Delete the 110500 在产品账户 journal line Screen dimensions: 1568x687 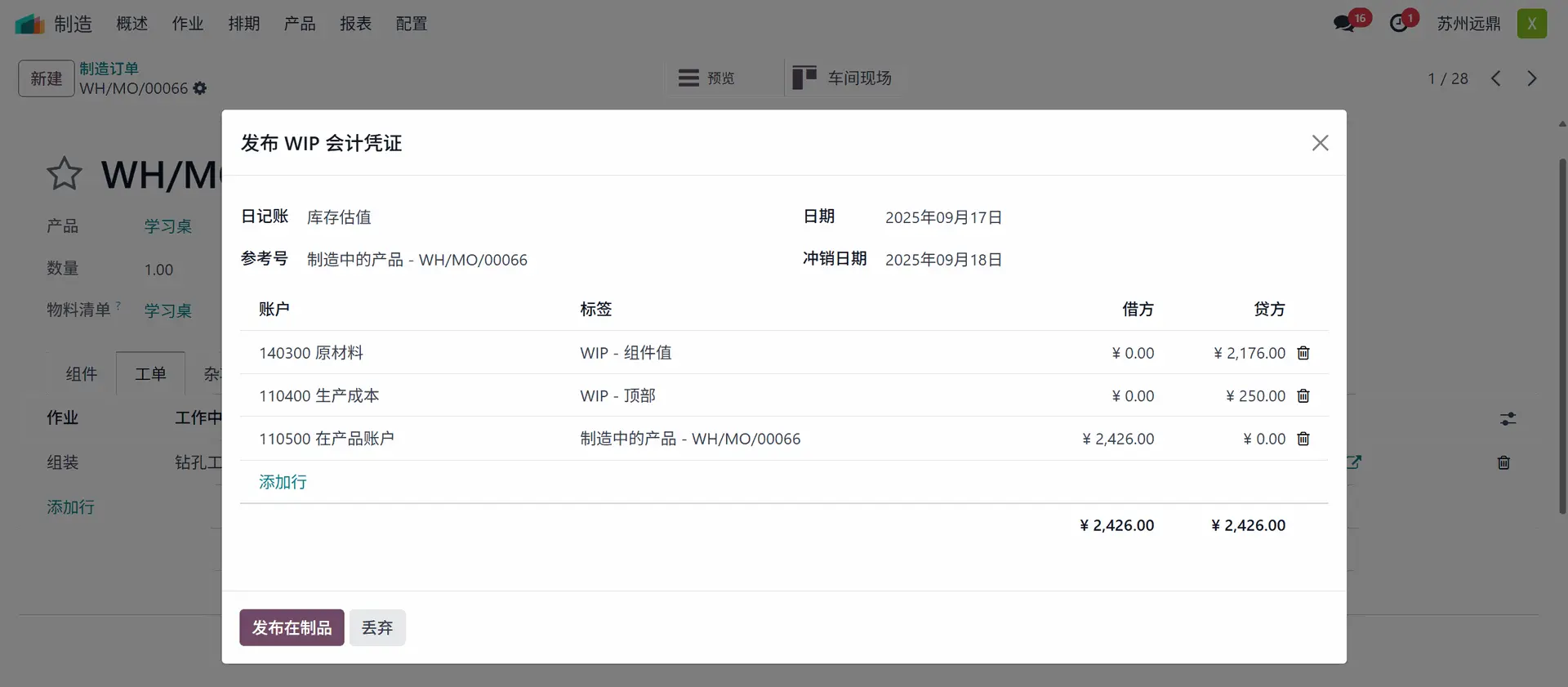point(1303,439)
